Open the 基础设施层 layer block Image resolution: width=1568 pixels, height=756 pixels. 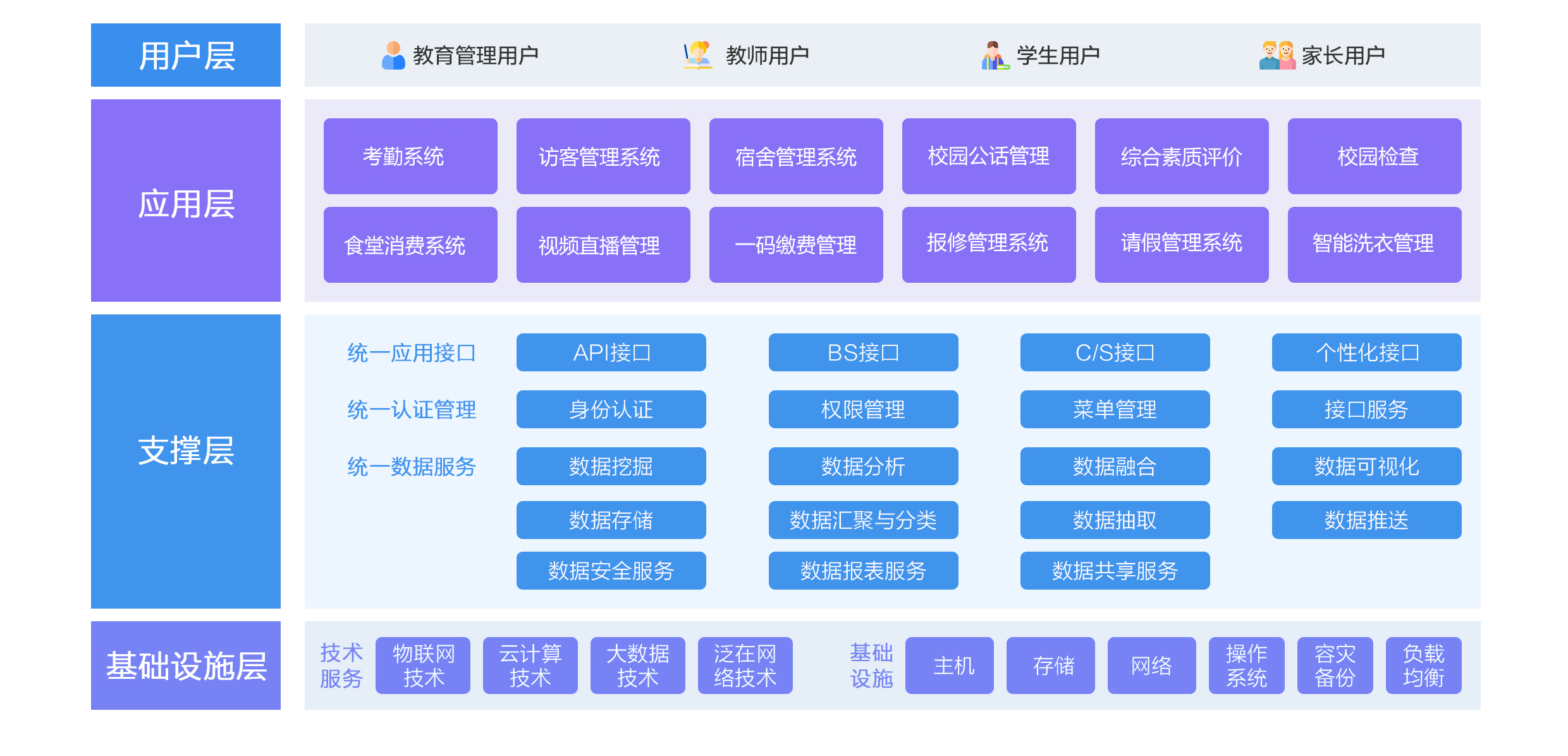[186, 666]
